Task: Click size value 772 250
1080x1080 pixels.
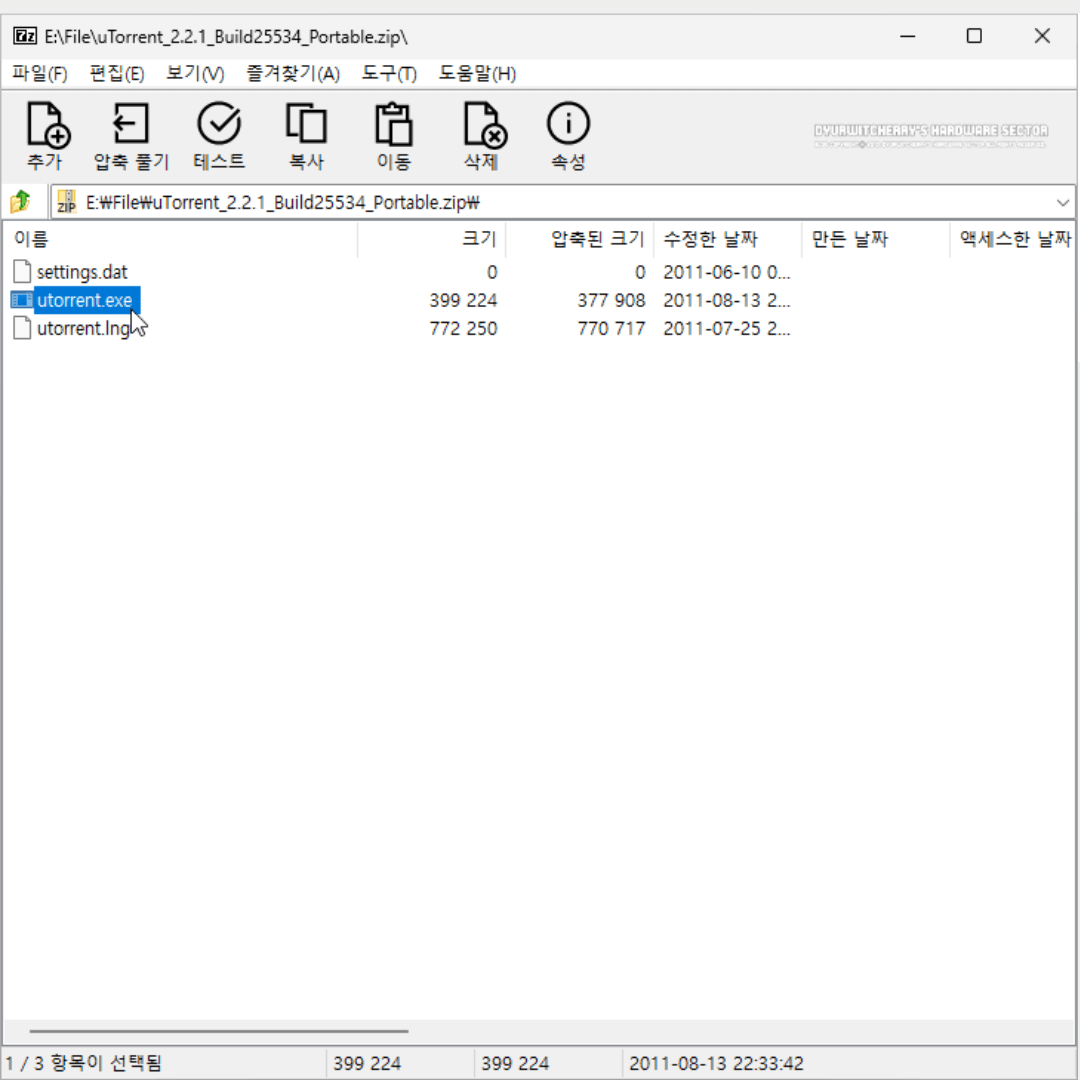Action: (463, 329)
